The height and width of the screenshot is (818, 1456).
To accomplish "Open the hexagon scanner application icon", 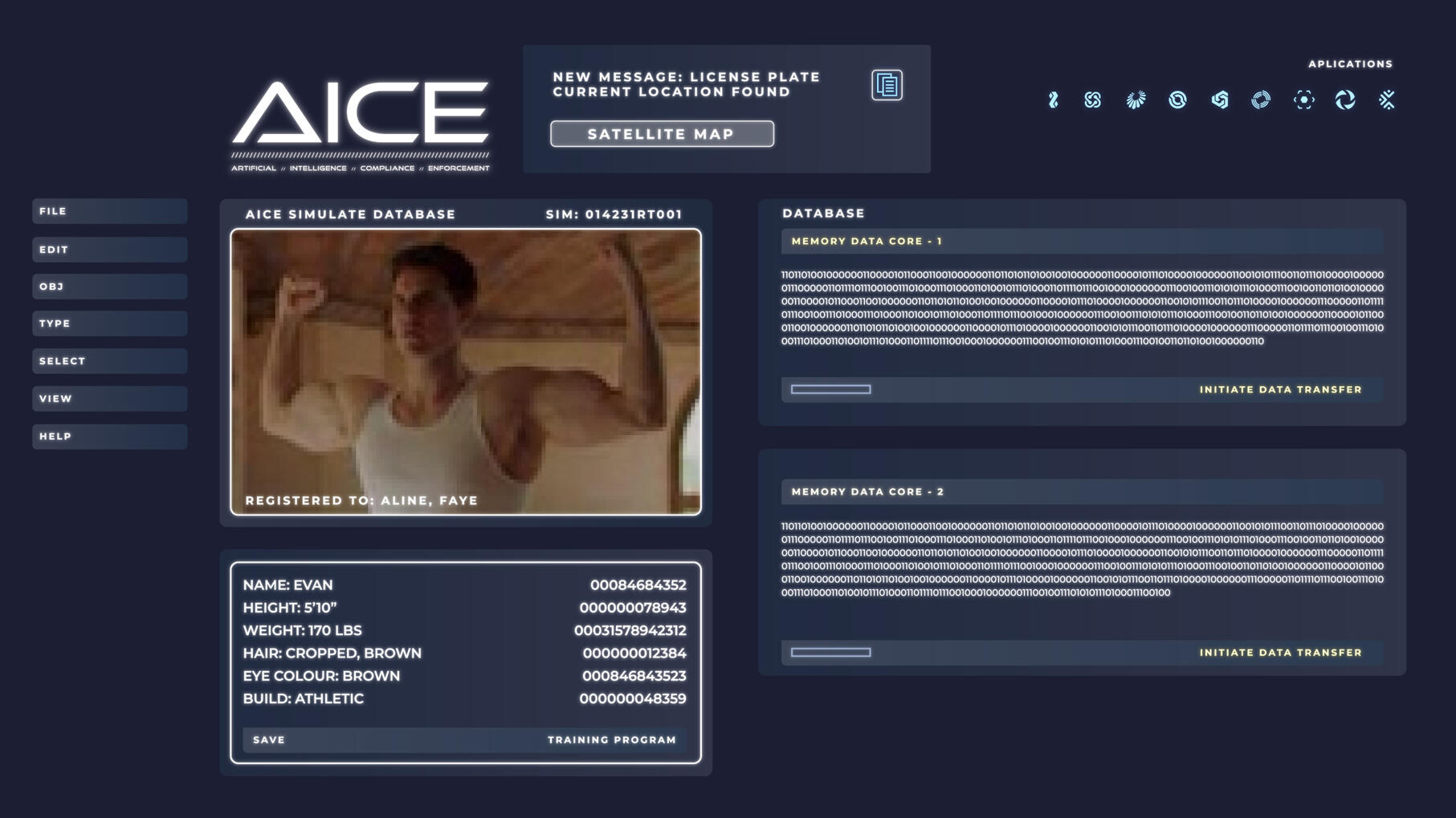I will (x=1304, y=100).
